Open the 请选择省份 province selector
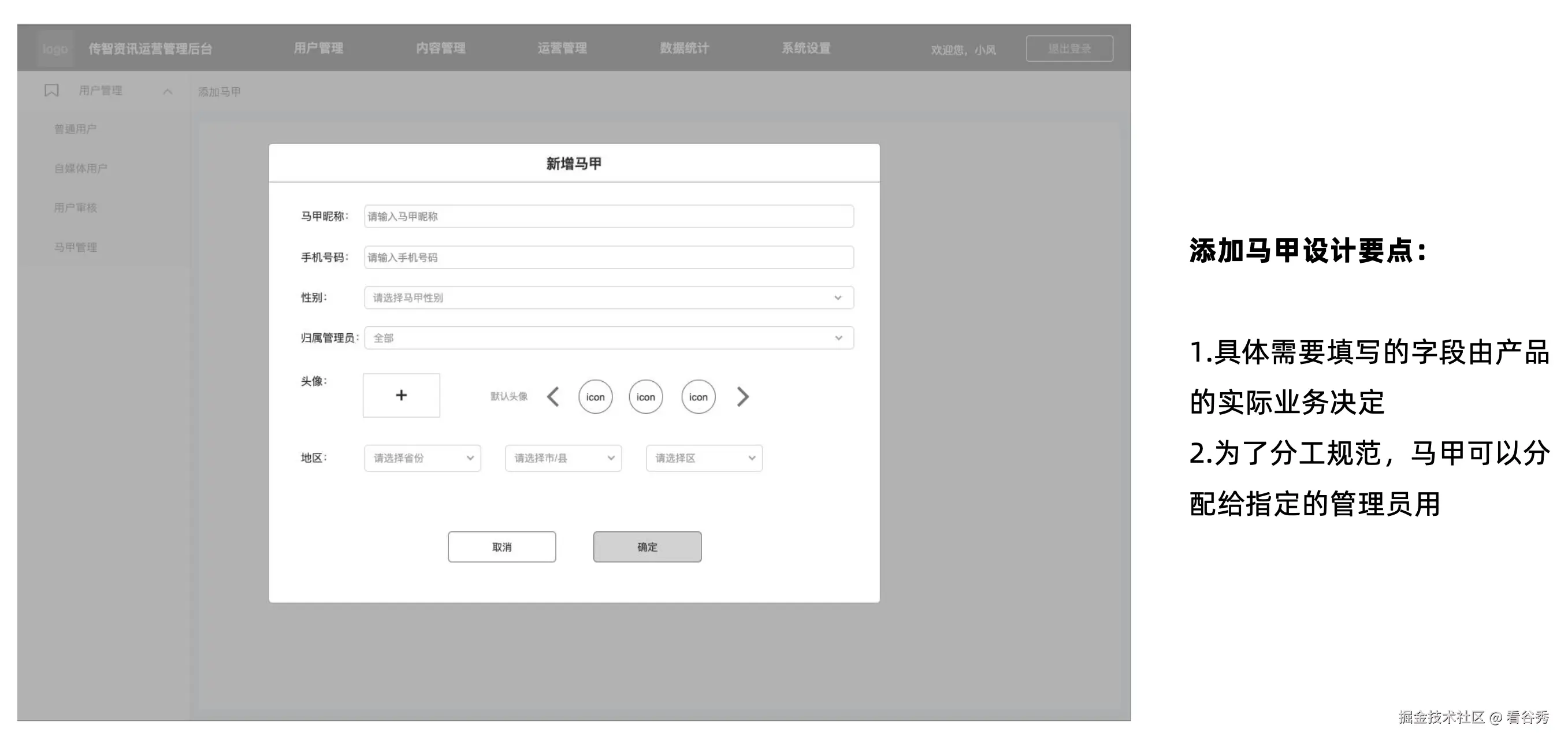Image resolution: width=1568 pixels, height=744 pixels. click(422, 458)
